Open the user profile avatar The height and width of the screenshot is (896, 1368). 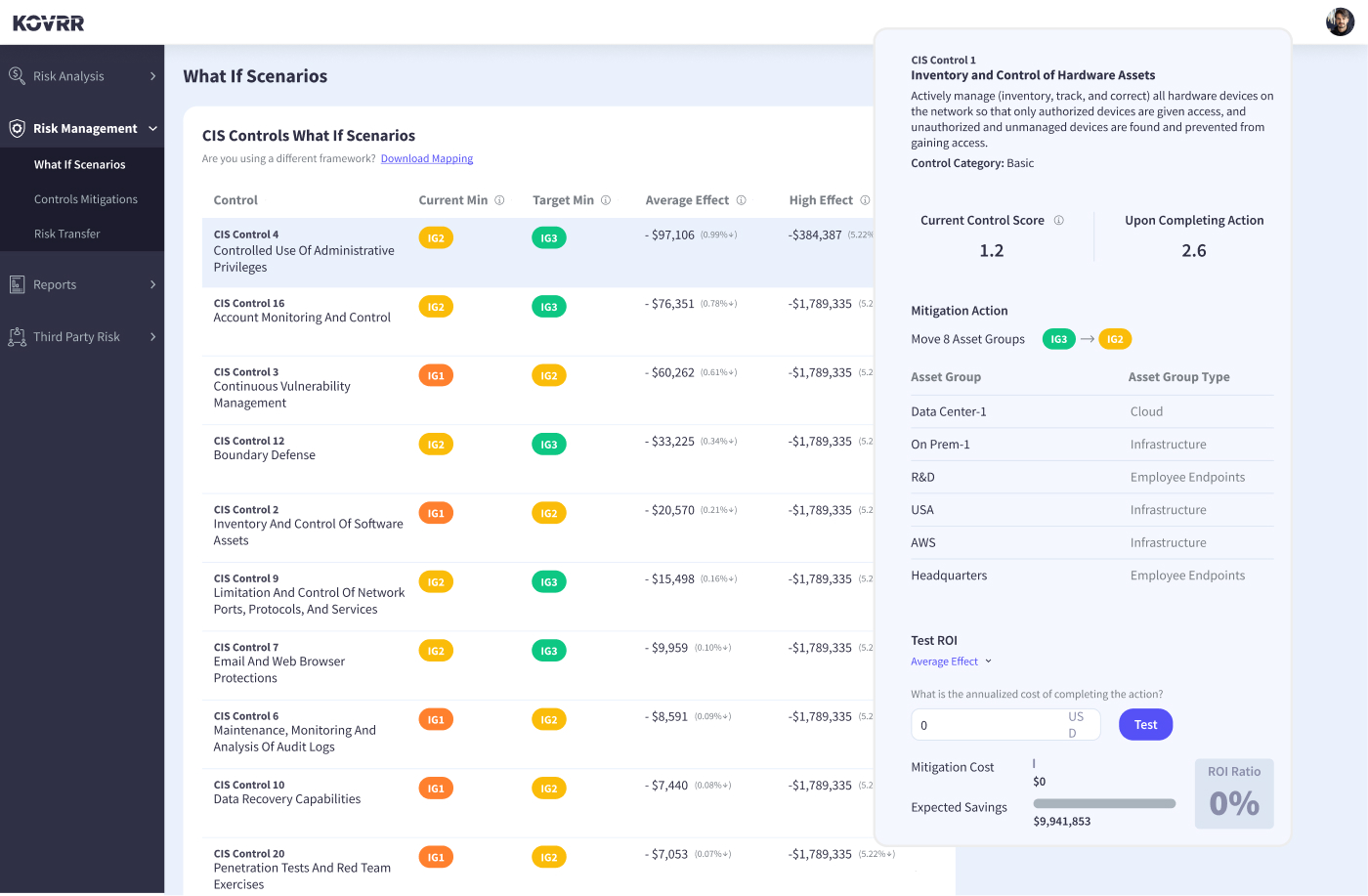tap(1340, 21)
